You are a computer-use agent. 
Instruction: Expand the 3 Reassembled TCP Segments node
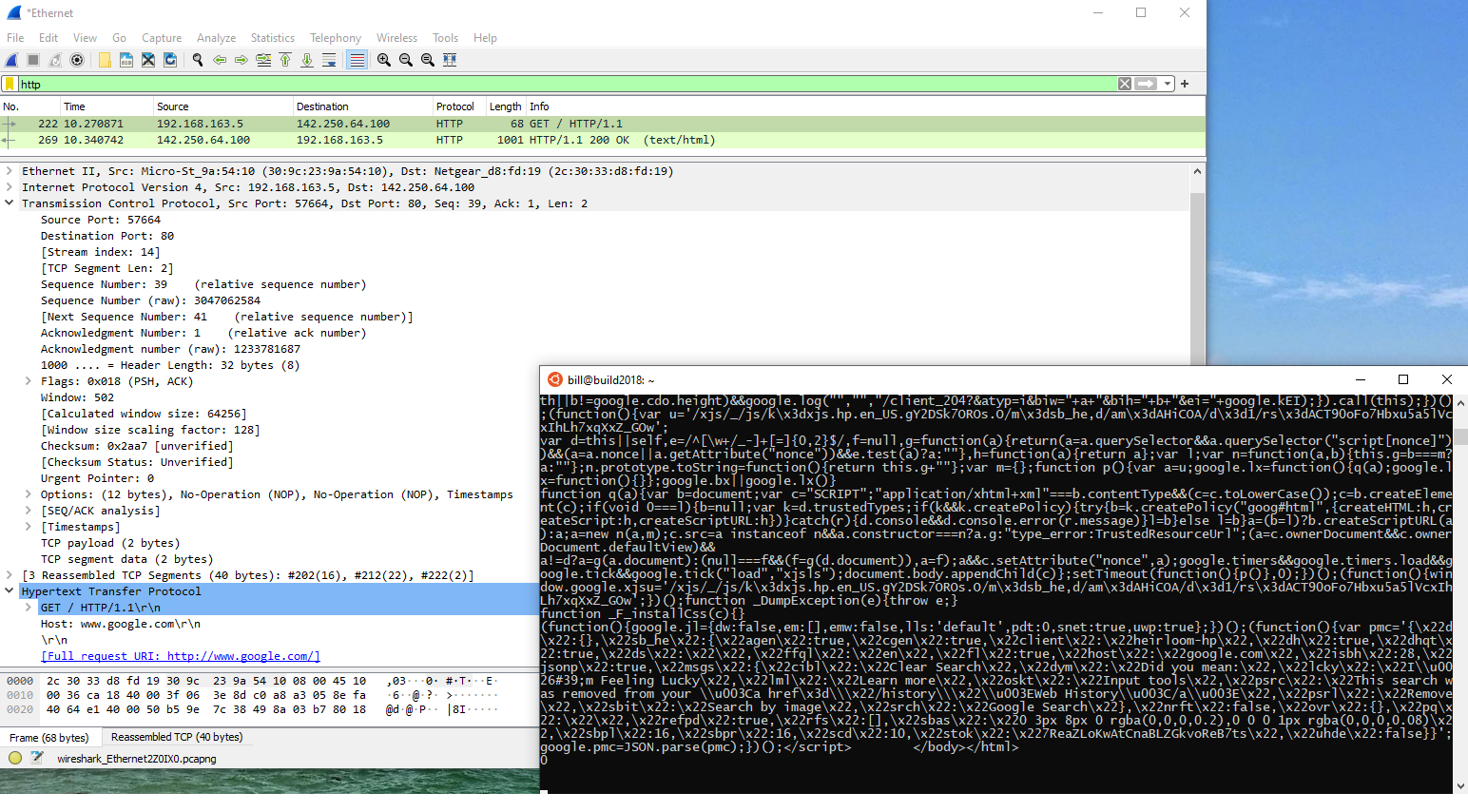click(x=10, y=575)
